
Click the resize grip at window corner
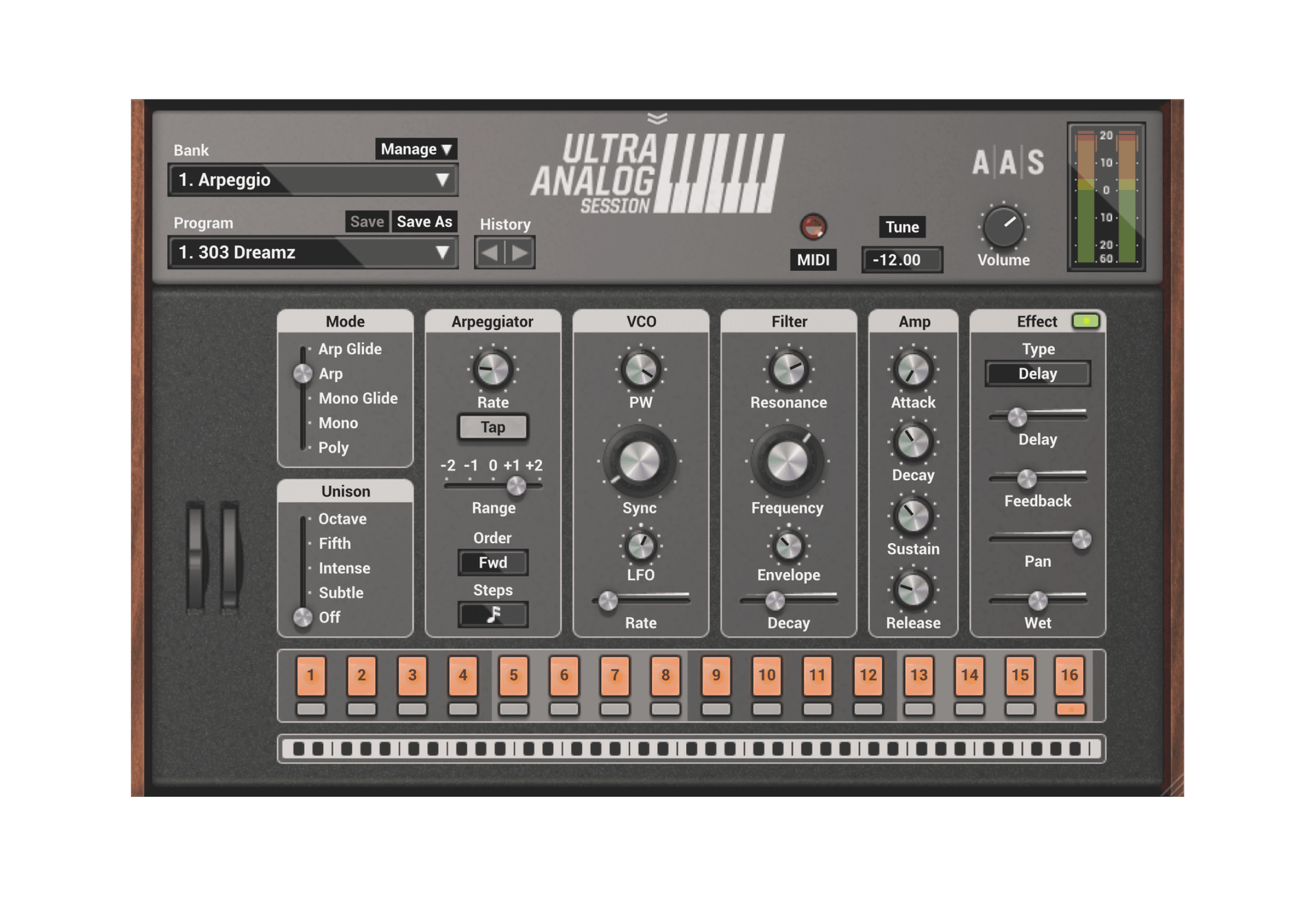click(x=1173, y=785)
